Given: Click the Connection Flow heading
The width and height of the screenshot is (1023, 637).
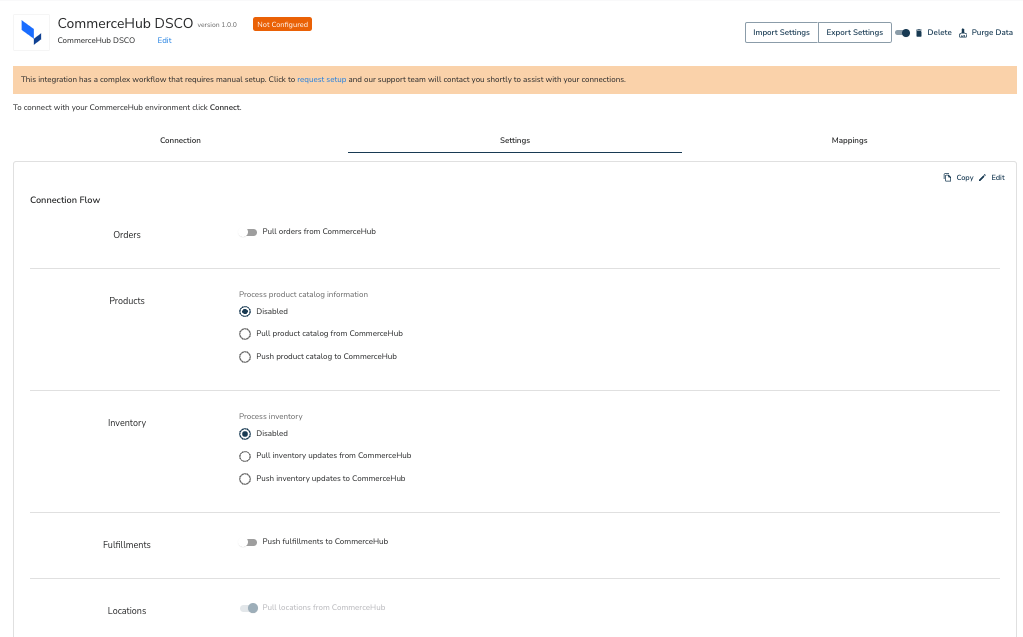Looking at the screenshot, I should (x=65, y=200).
